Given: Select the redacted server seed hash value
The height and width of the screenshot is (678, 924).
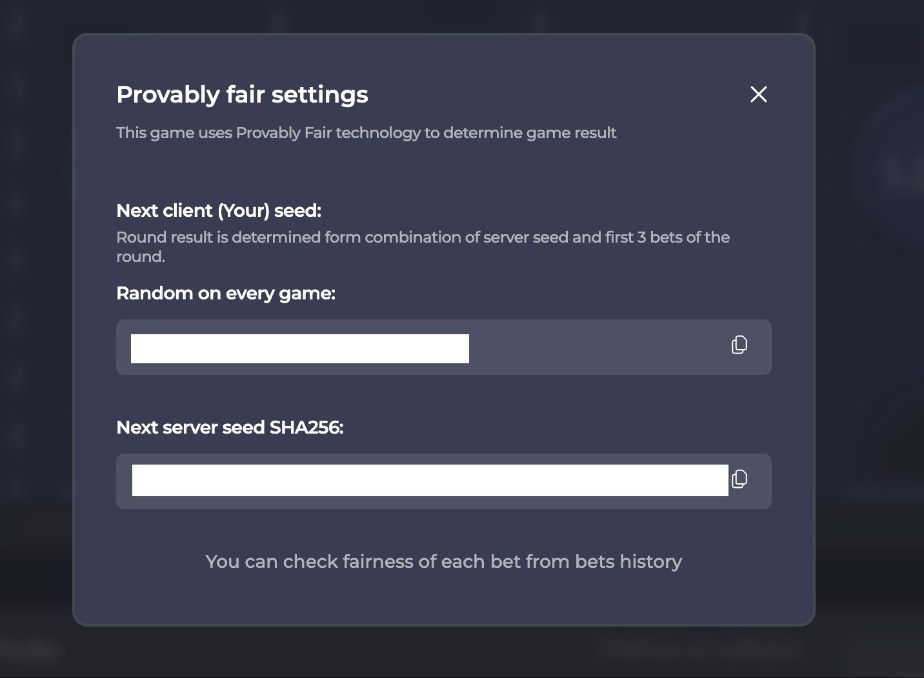Looking at the screenshot, I should pyautogui.click(x=429, y=480).
